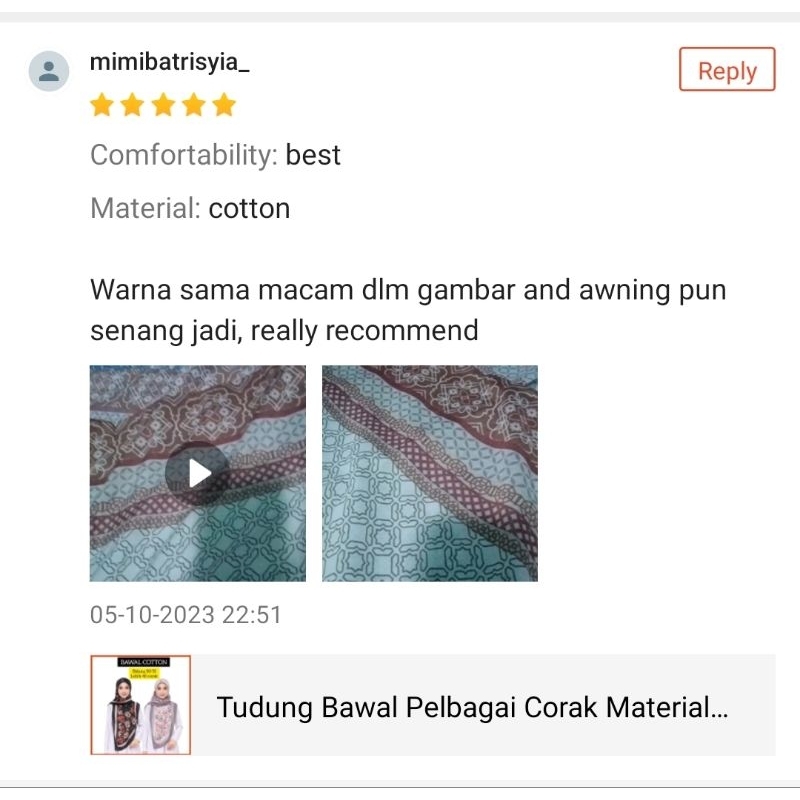Click the first rating star
This screenshot has width=800, height=800.
point(102,105)
